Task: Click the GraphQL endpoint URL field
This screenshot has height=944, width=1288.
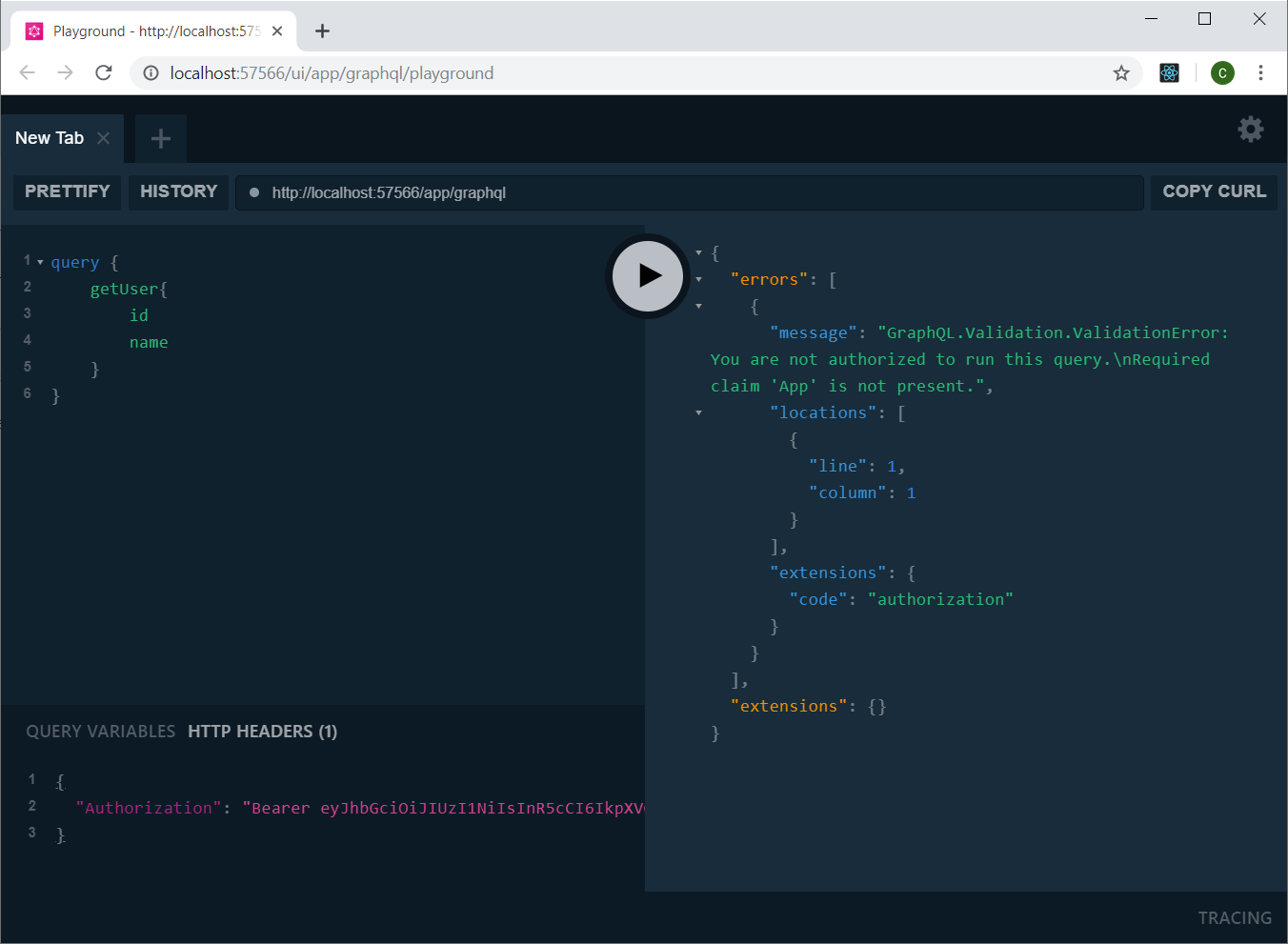Action: [688, 192]
